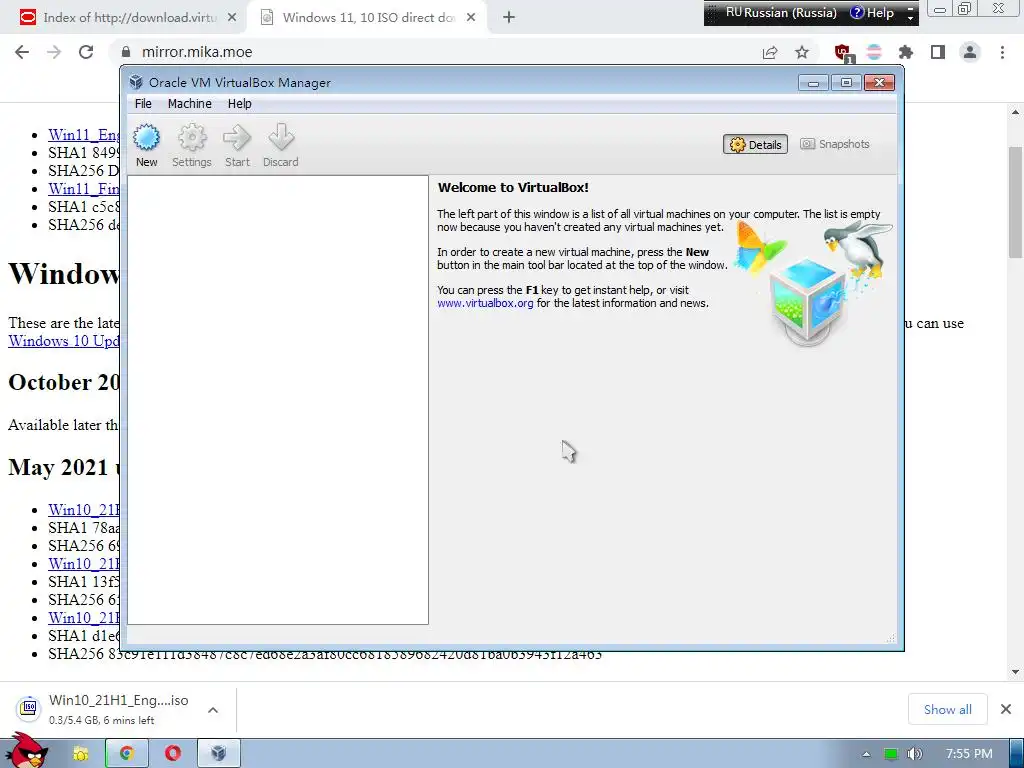Click the Start arrow toolbar icon

pos(237,146)
